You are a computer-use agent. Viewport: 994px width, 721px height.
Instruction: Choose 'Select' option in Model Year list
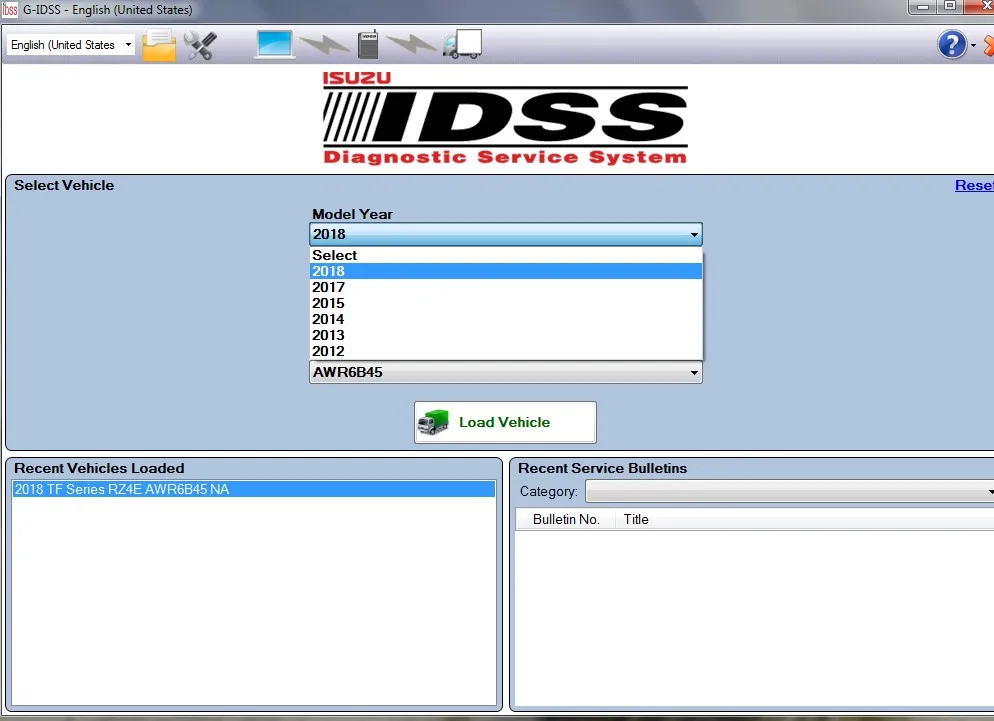[505, 255]
